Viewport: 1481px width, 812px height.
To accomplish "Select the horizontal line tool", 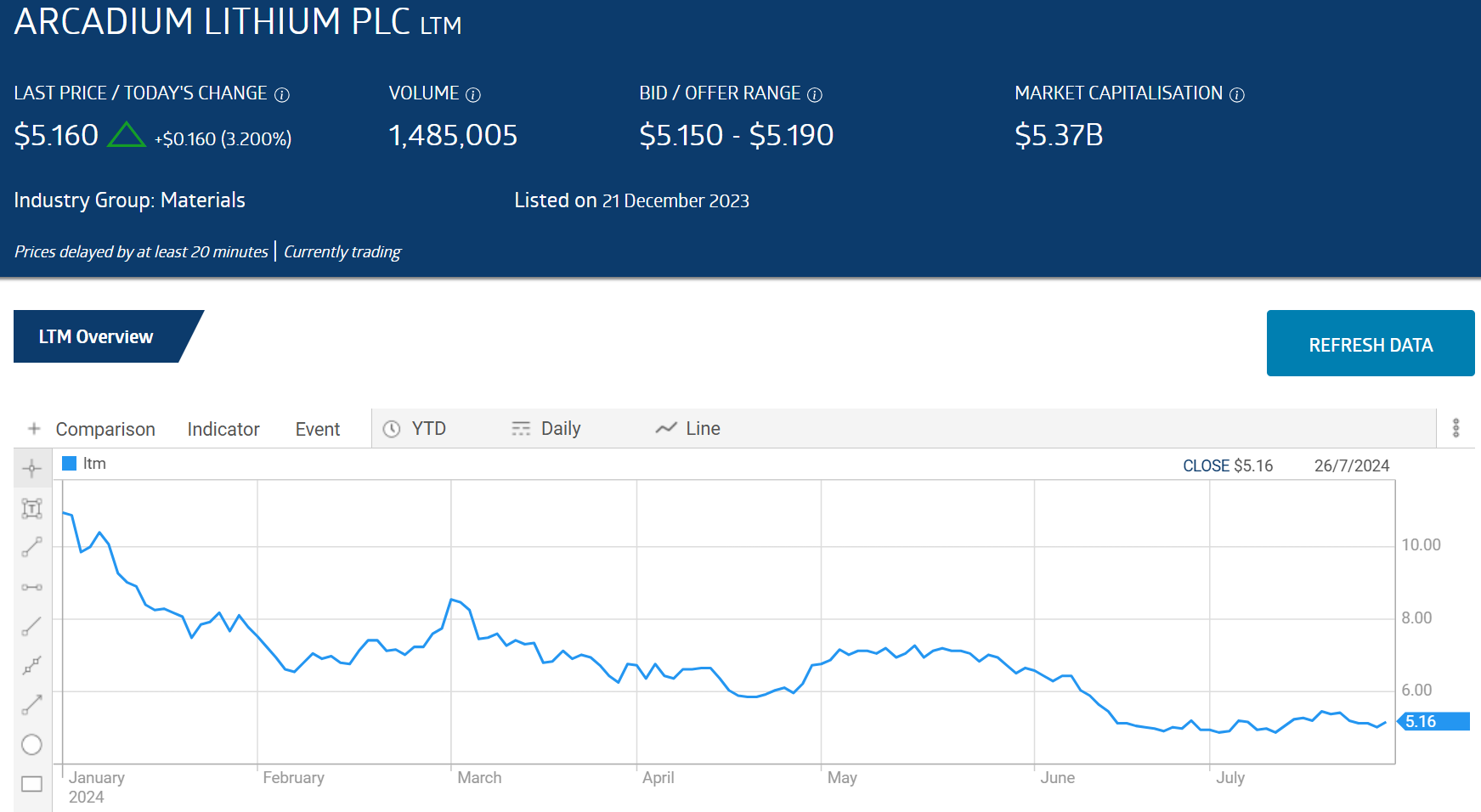I will [31, 587].
